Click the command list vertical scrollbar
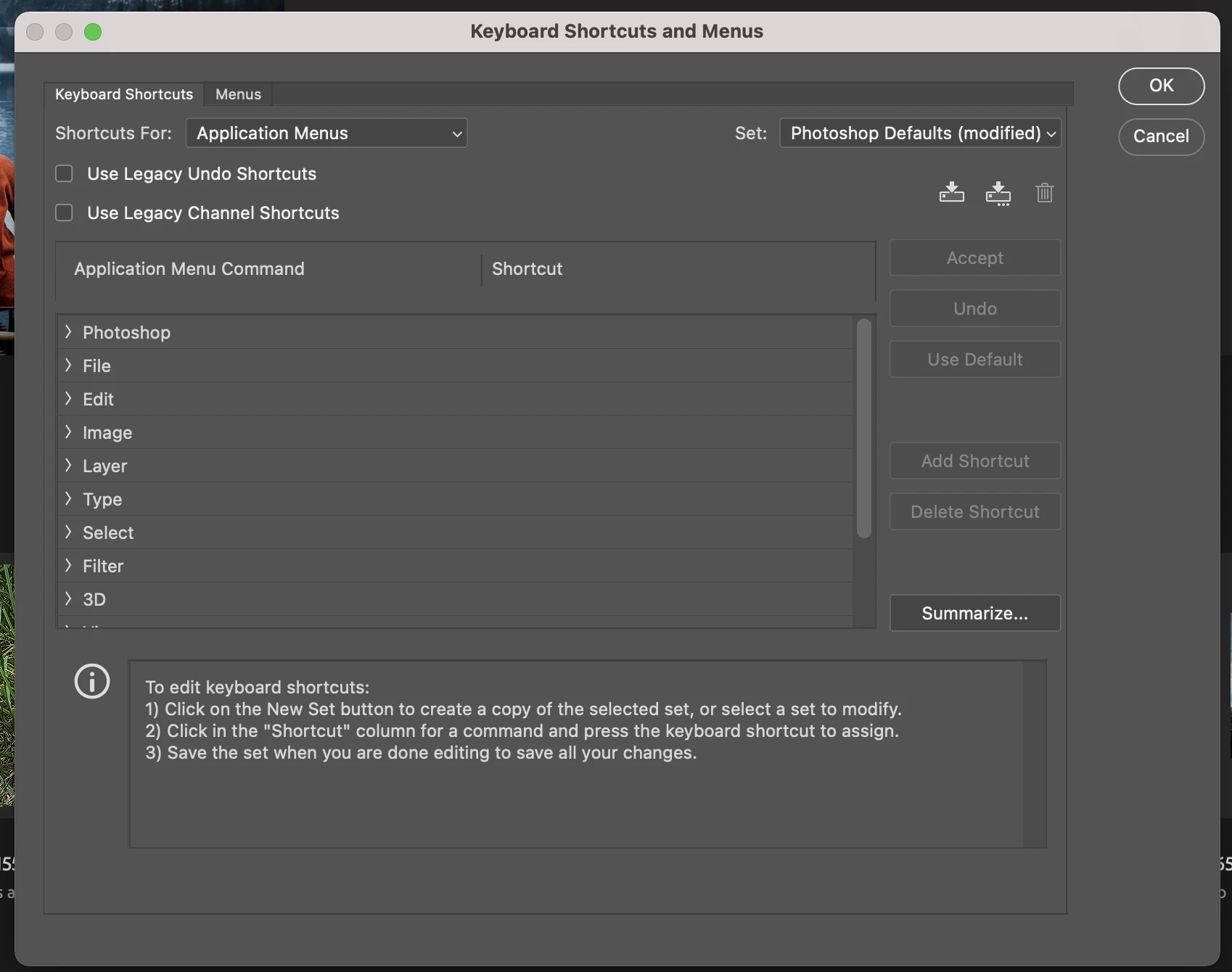The image size is (1232, 972). point(863,428)
